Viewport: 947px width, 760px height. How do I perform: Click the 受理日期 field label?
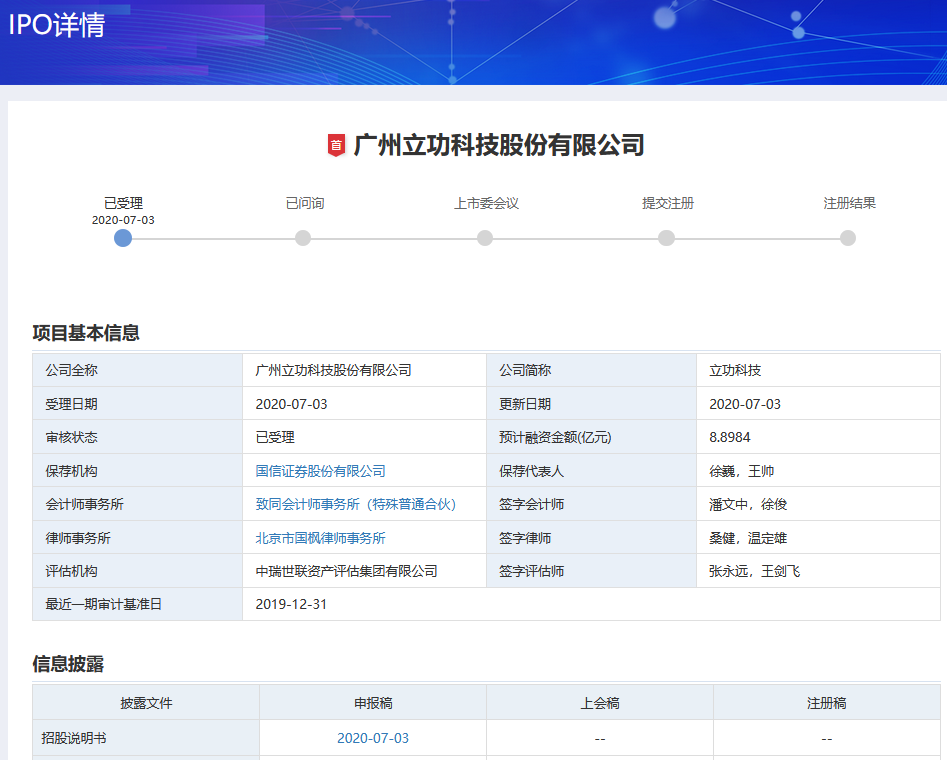pos(71,404)
